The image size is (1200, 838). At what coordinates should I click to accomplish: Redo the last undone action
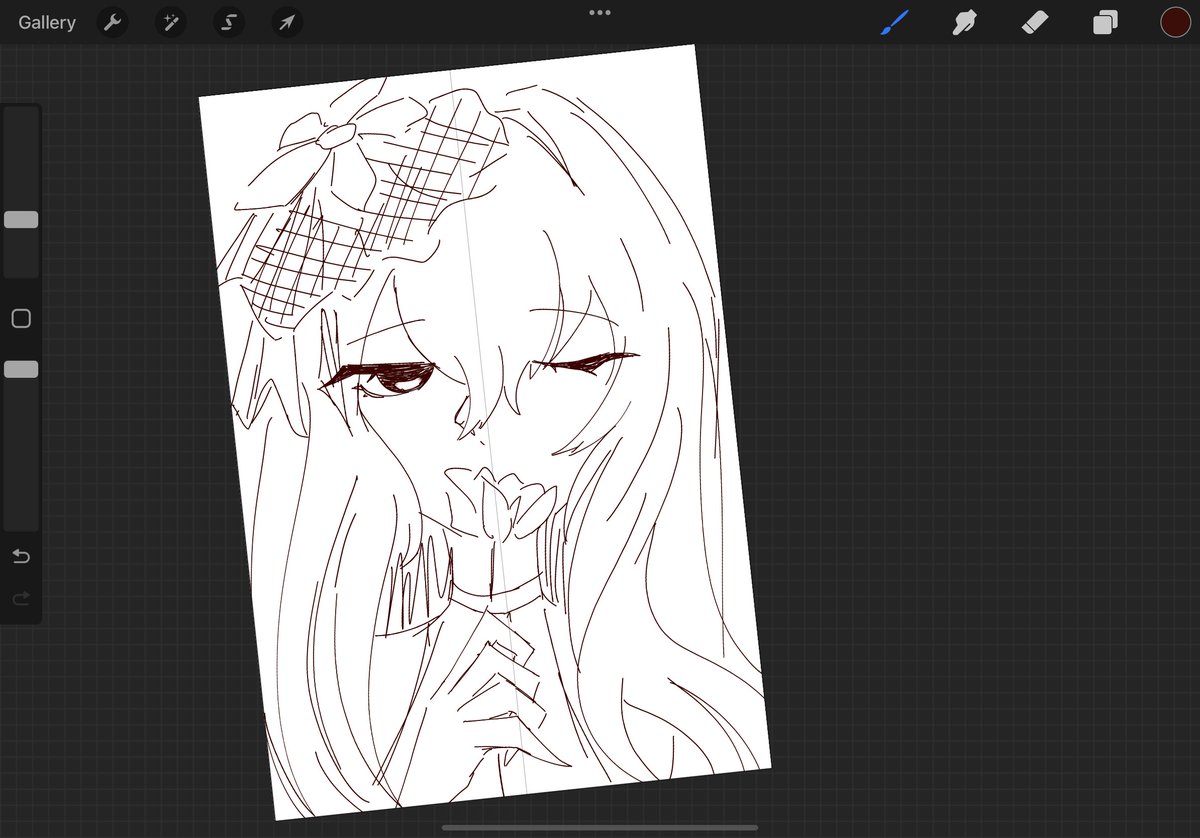(x=21, y=598)
